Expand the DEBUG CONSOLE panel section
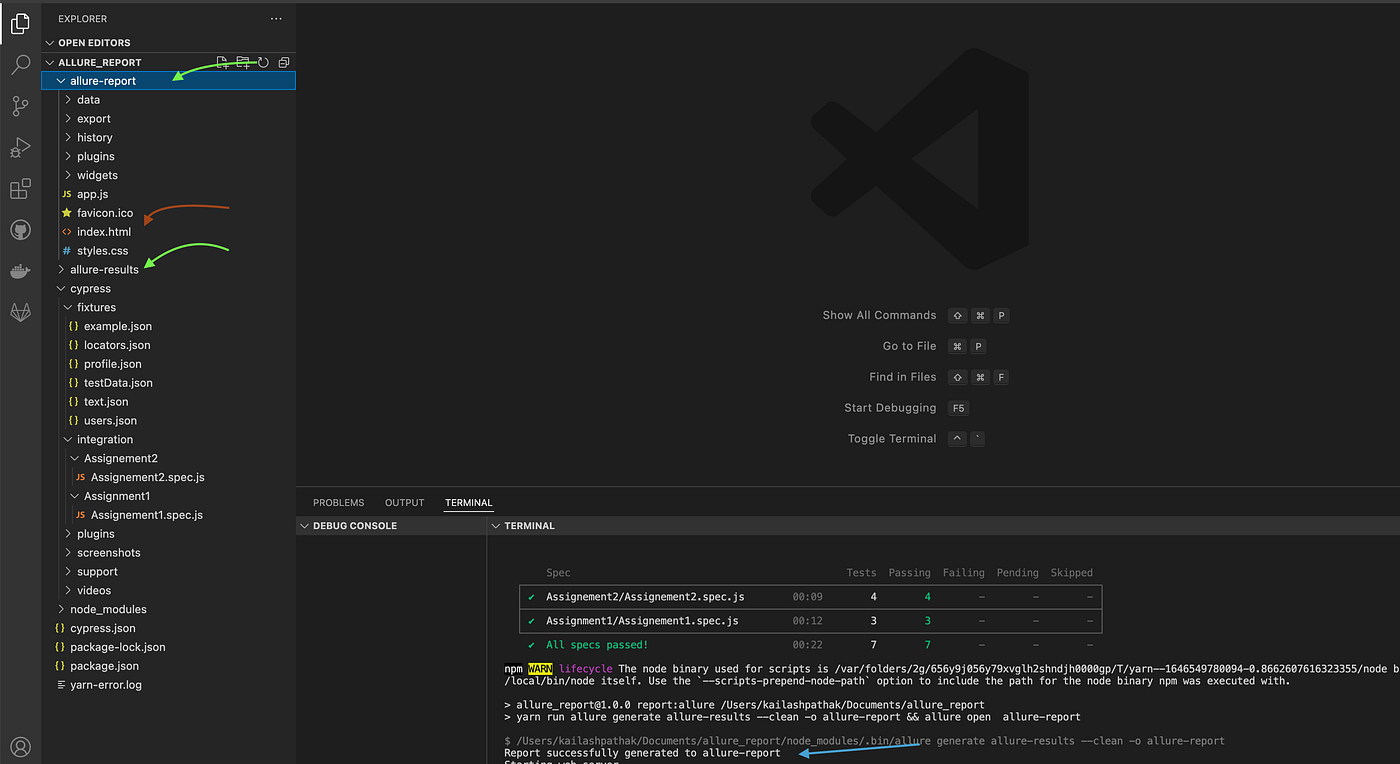Screen dimensions: 1400x764 click(392, 526)
